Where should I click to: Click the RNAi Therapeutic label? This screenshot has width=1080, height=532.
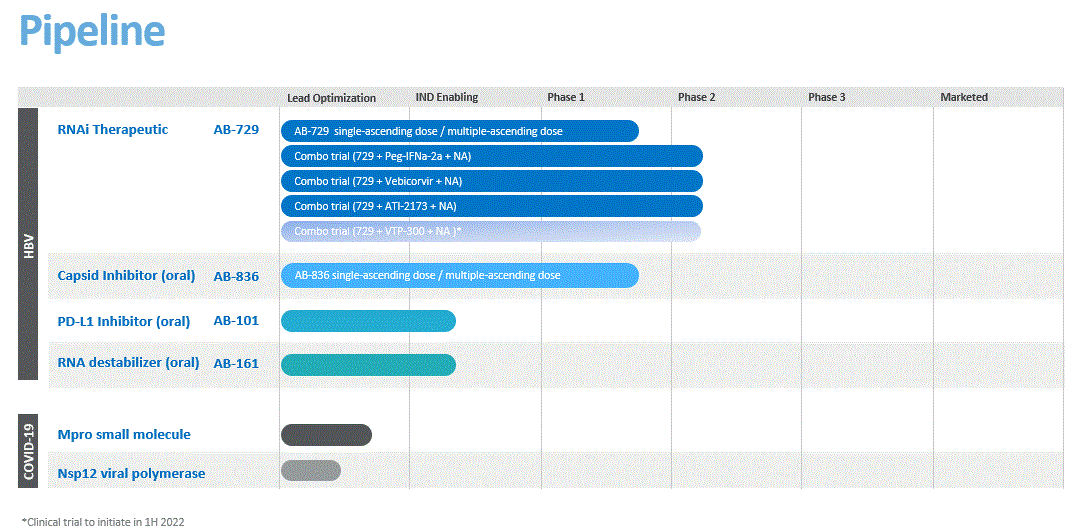[113, 130]
